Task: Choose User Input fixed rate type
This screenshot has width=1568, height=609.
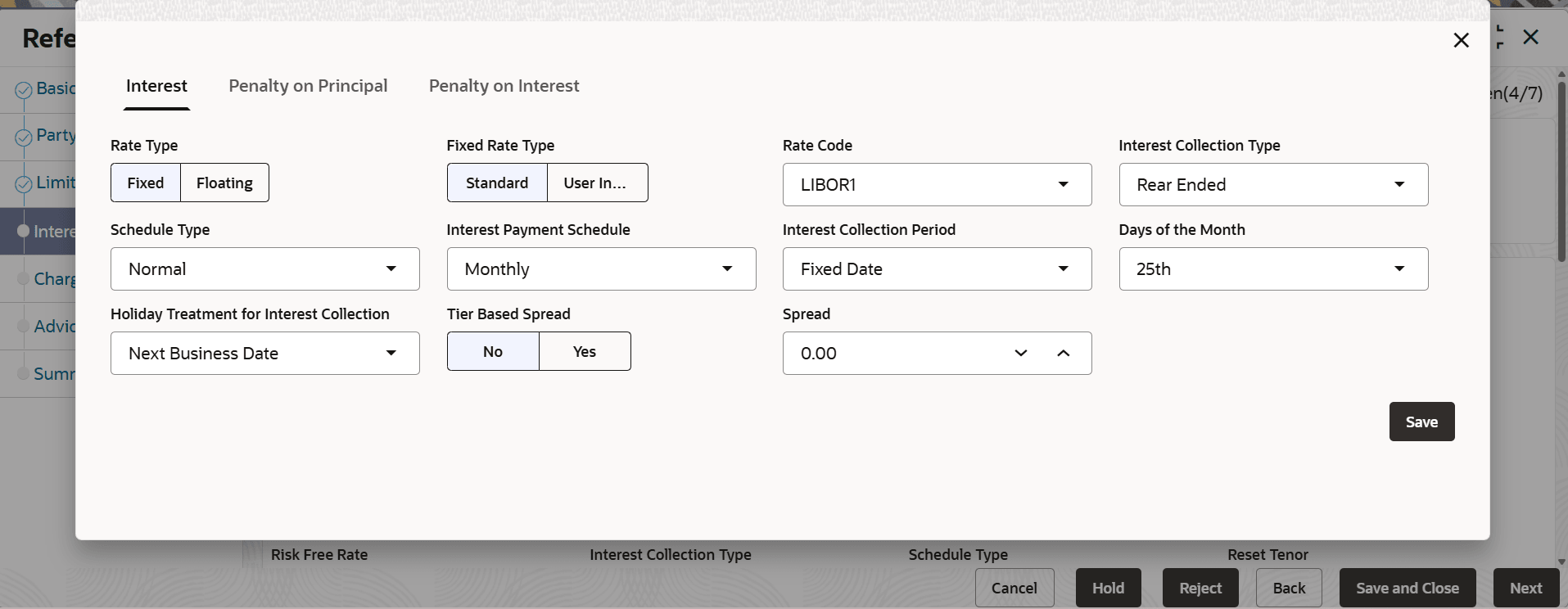Action: coord(598,183)
